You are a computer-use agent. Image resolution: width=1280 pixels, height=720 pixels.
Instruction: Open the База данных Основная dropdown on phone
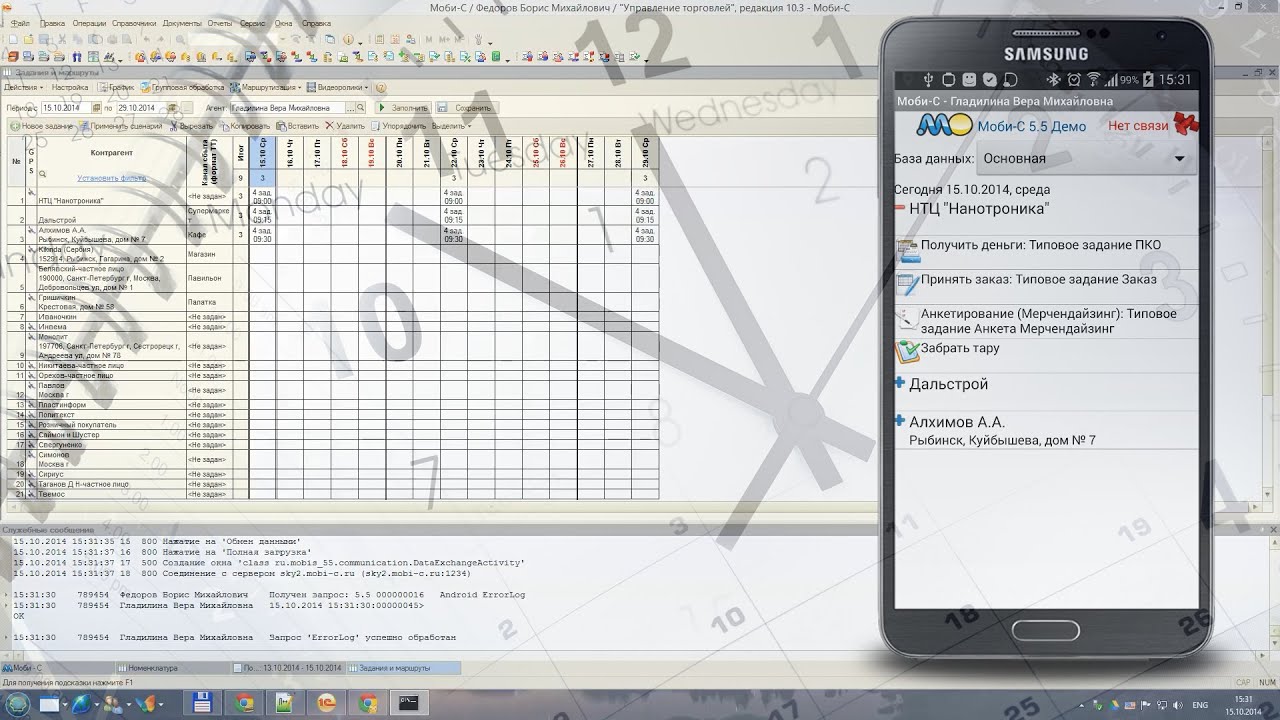(1085, 158)
